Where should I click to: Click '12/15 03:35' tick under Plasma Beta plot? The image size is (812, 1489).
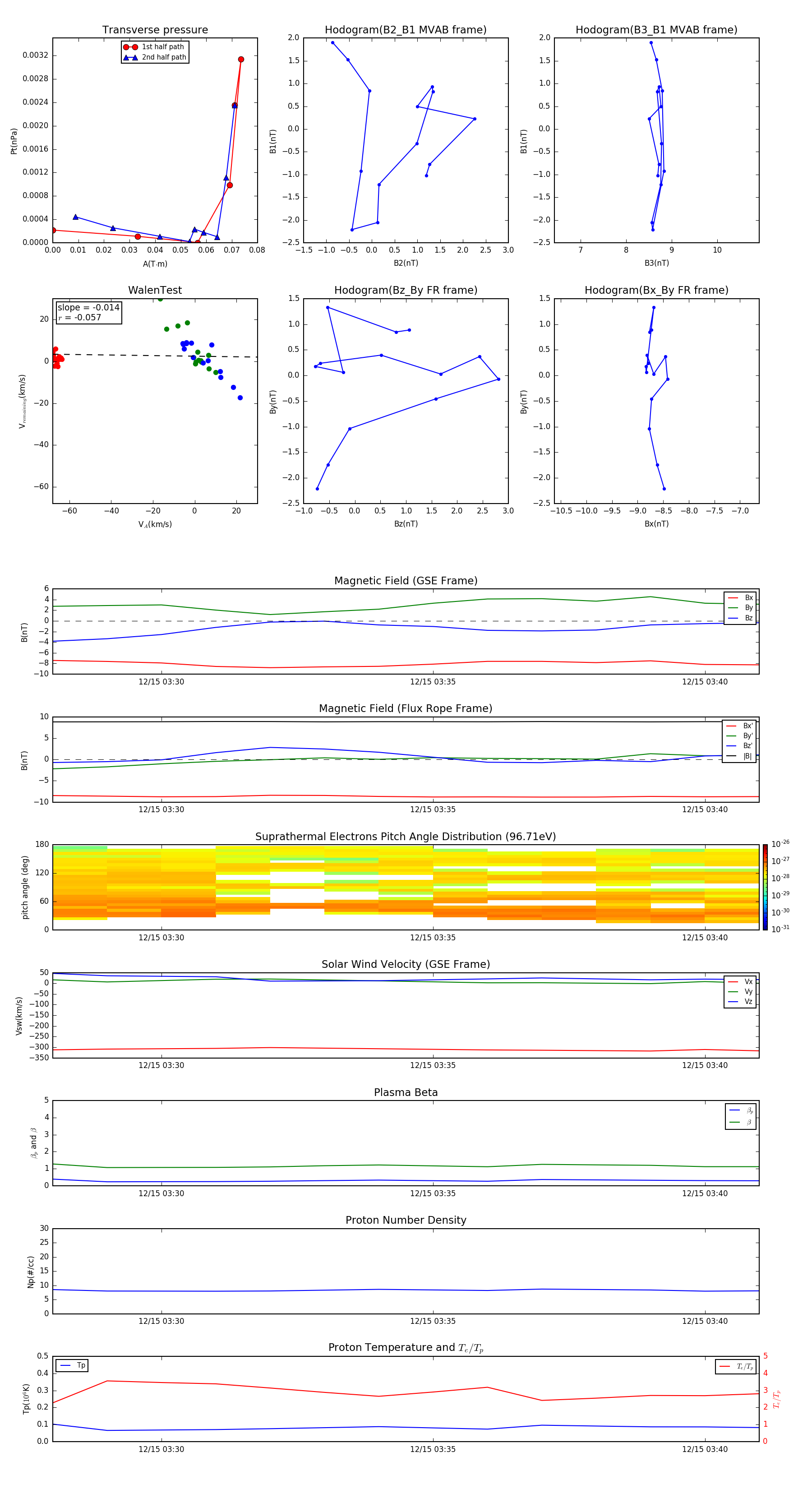point(433,1193)
